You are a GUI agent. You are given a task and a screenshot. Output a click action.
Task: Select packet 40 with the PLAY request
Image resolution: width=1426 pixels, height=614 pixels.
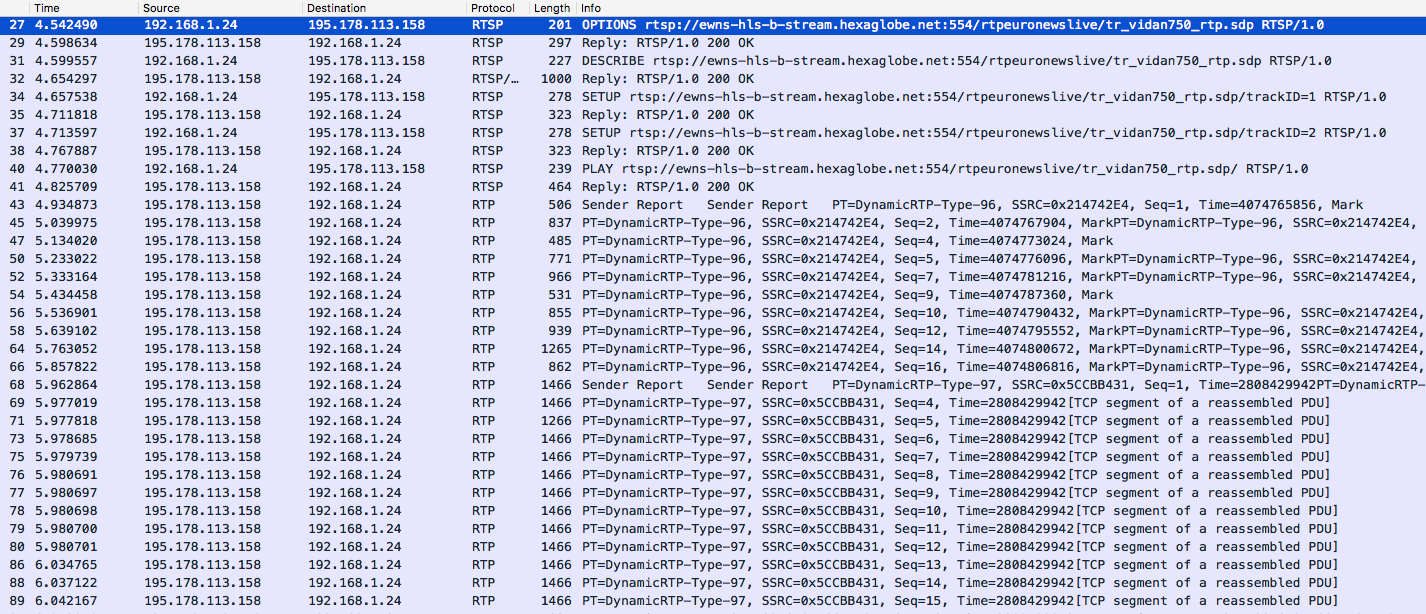[x=713, y=169]
